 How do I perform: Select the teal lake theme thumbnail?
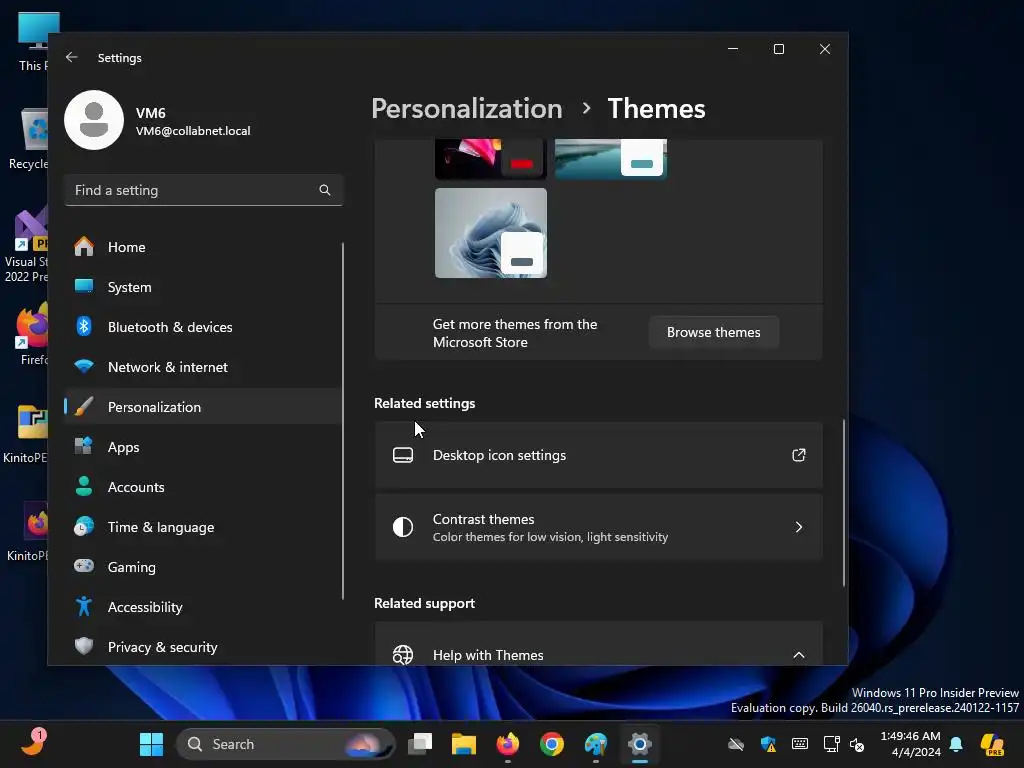pyautogui.click(x=611, y=159)
